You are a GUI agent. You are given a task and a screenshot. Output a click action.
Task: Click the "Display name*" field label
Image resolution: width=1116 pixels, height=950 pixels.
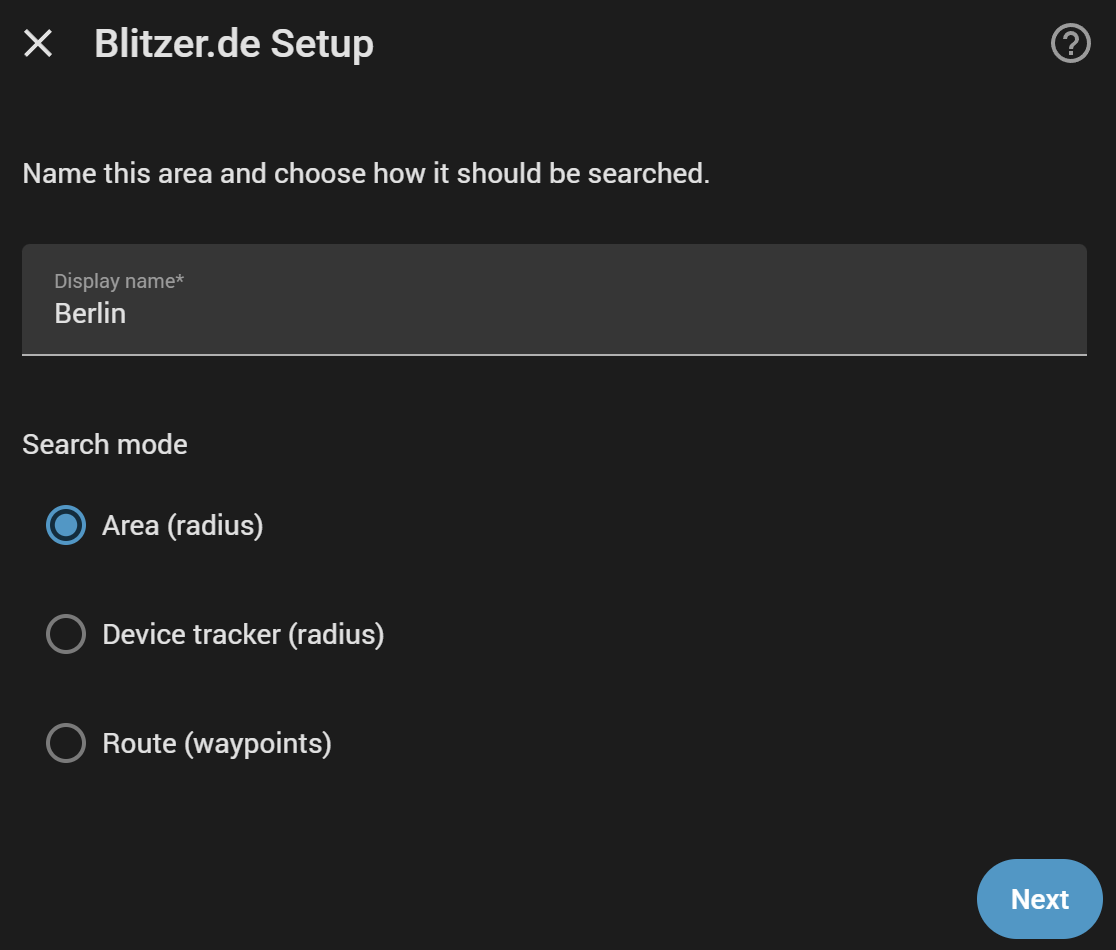click(119, 281)
